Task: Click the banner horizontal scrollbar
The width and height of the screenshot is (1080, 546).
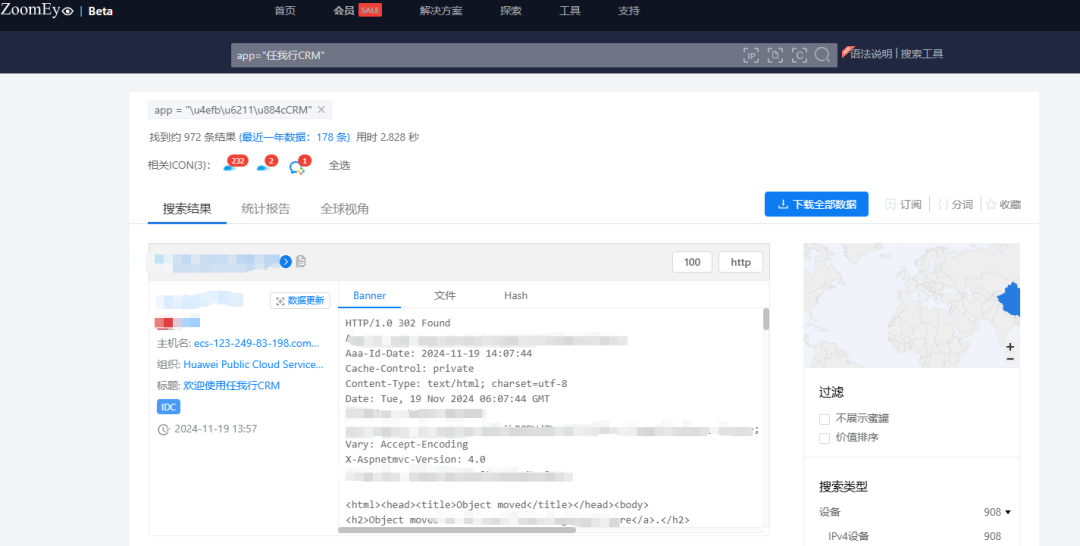Action: tap(457, 529)
